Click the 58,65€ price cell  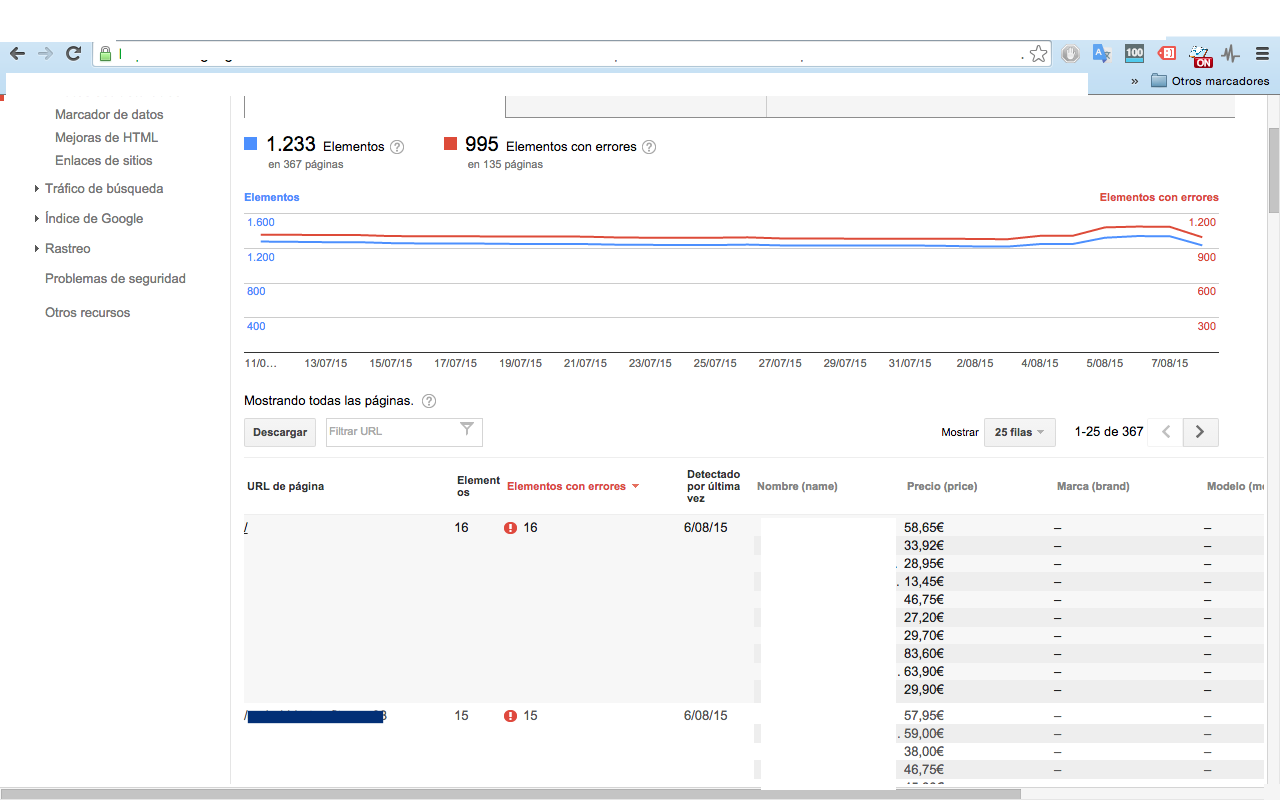click(x=924, y=526)
